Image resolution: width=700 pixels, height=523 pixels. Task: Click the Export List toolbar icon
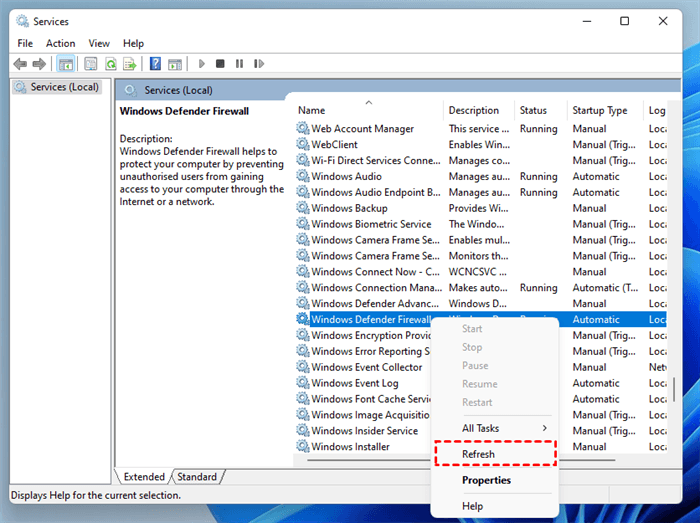pos(131,64)
